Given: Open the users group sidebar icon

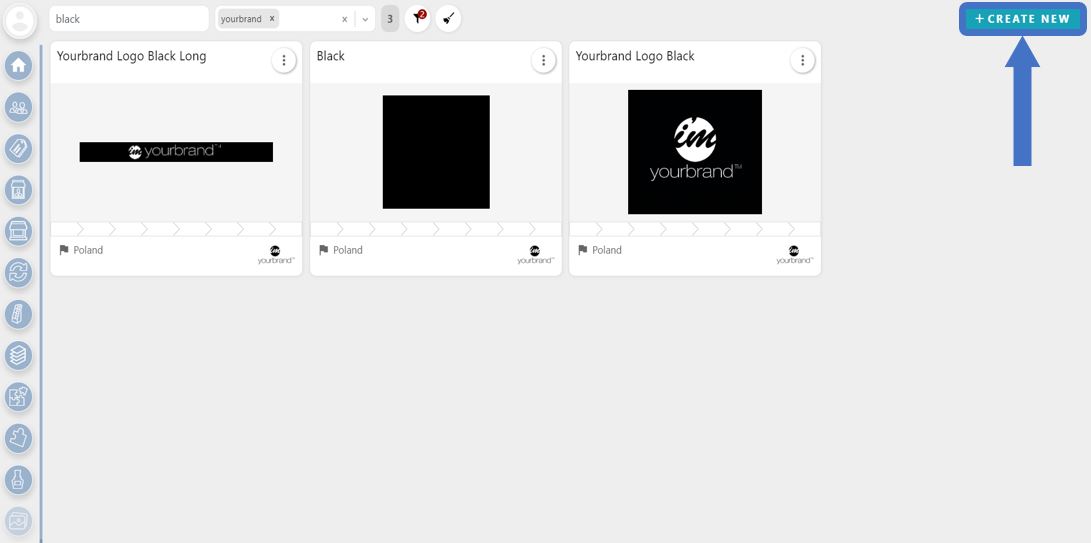Looking at the screenshot, I should pyautogui.click(x=18, y=107).
